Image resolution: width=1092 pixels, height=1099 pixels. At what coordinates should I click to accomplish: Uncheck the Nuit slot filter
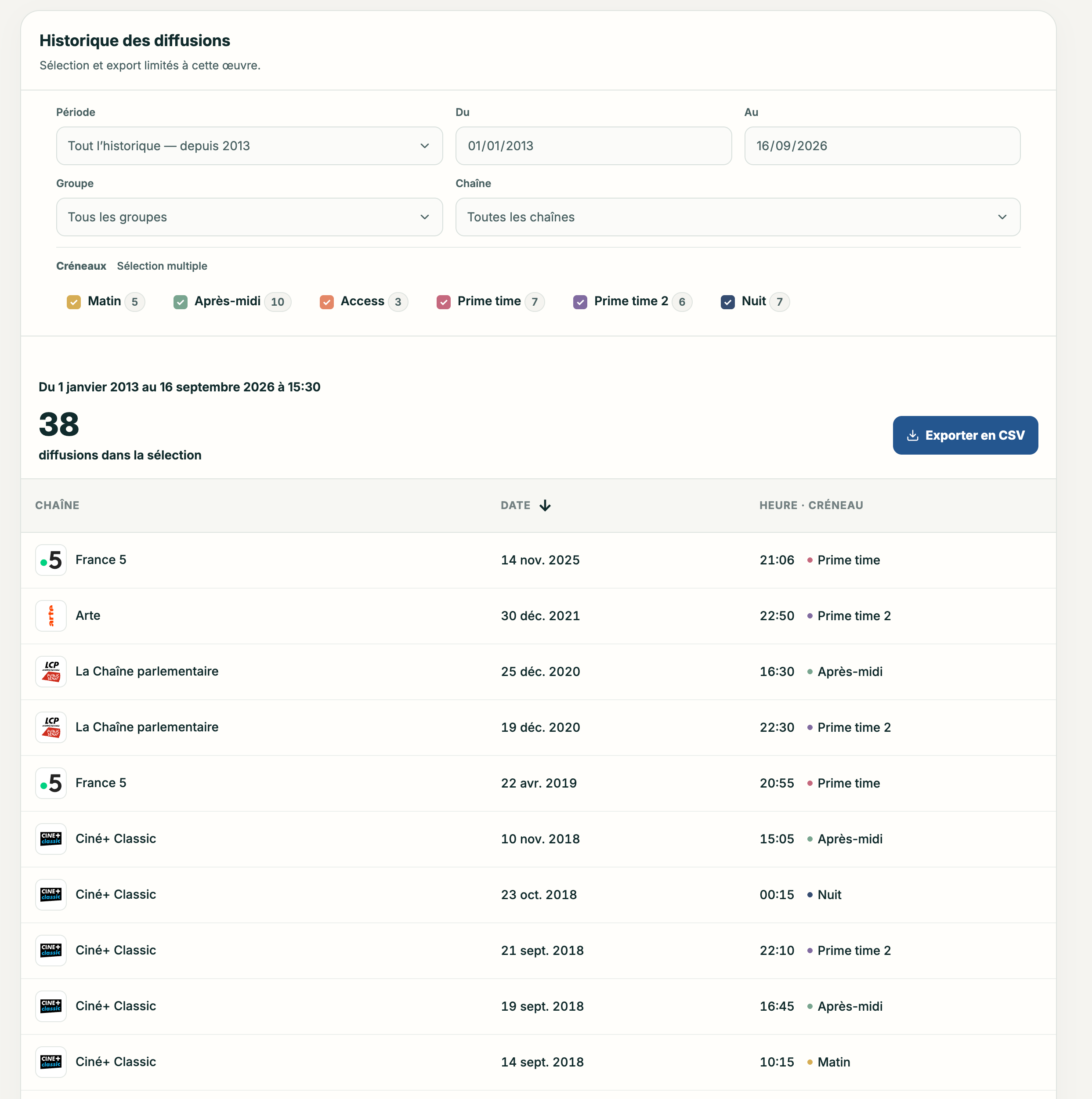pos(727,302)
